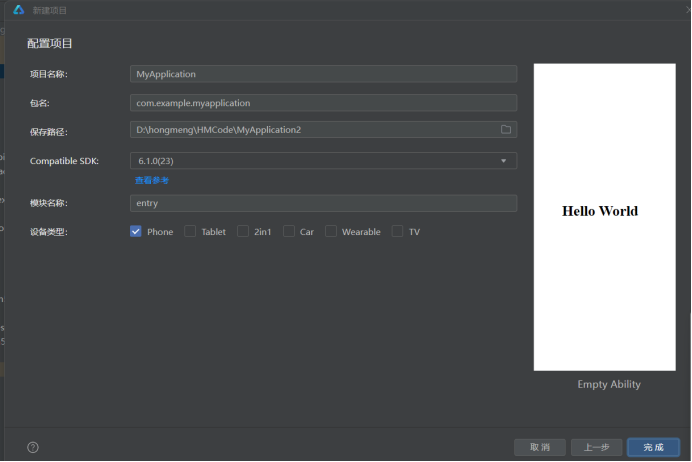Enable the 2in1 device type
Viewport: 692px width, 462px height.
243,231
